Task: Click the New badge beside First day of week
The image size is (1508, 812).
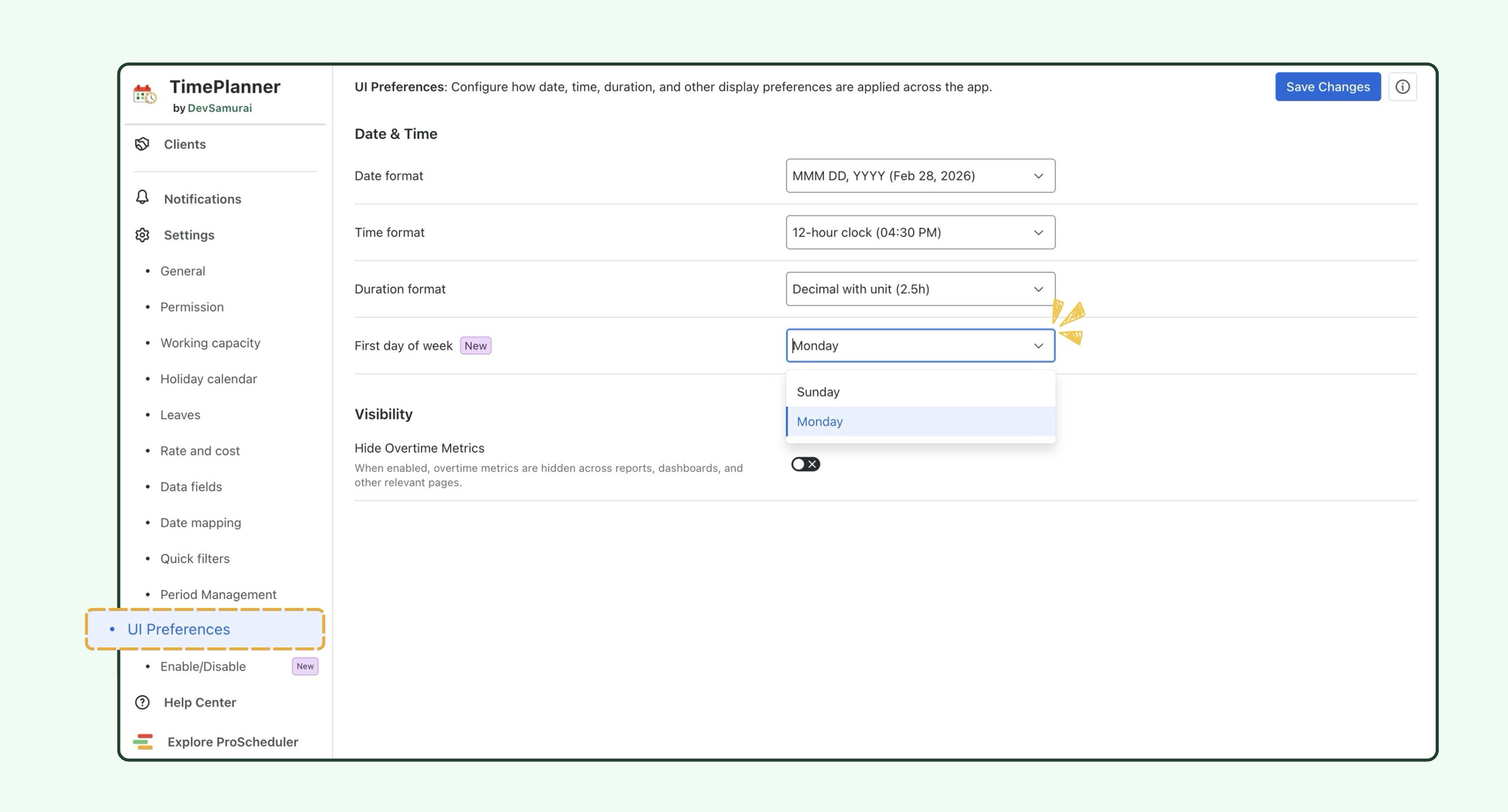Action: pyautogui.click(x=475, y=346)
